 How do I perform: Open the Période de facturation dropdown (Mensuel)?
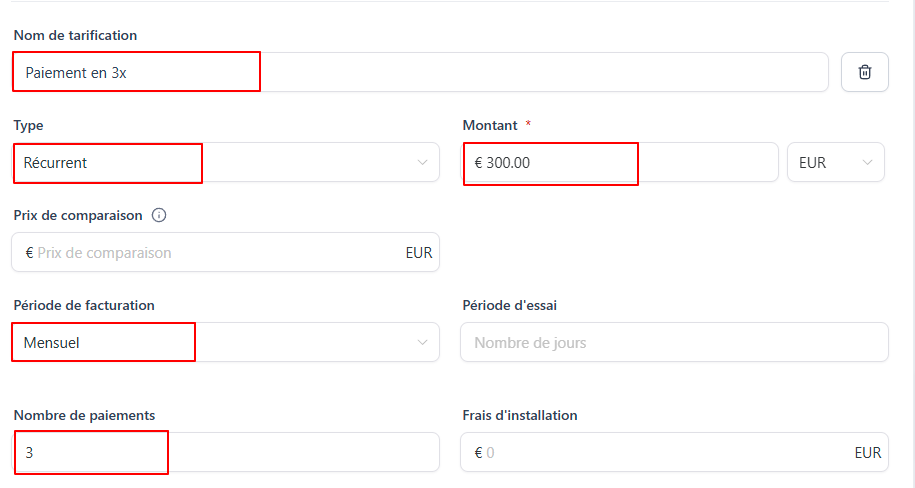(225, 342)
